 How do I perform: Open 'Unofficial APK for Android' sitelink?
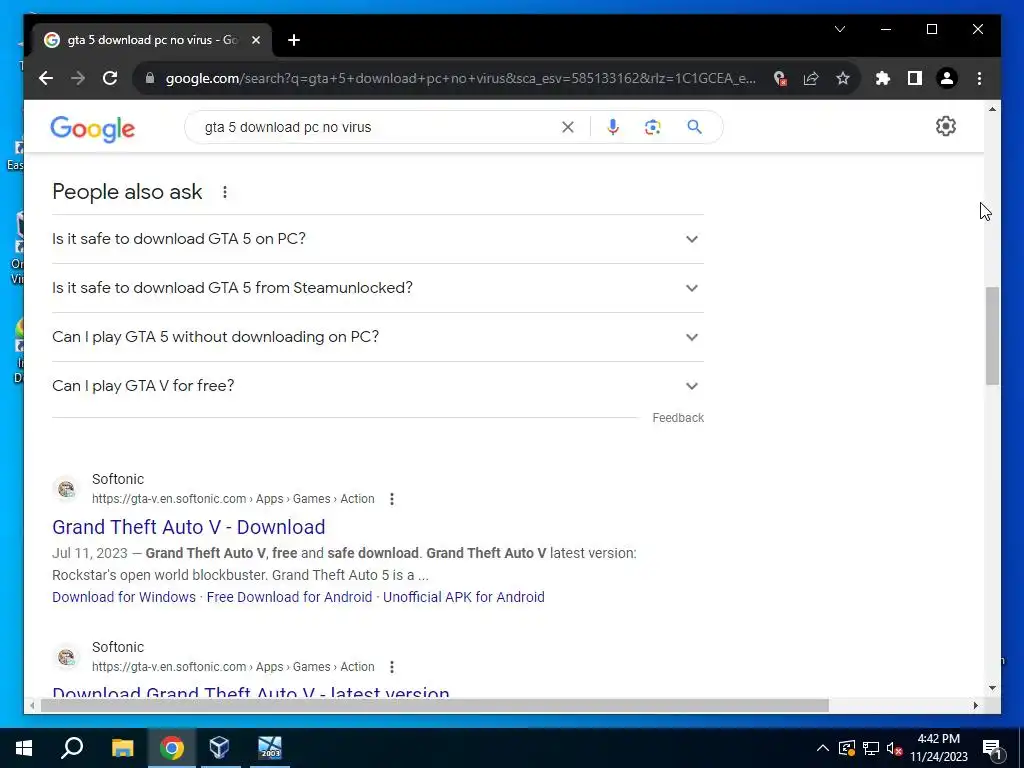tap(464, 597)
